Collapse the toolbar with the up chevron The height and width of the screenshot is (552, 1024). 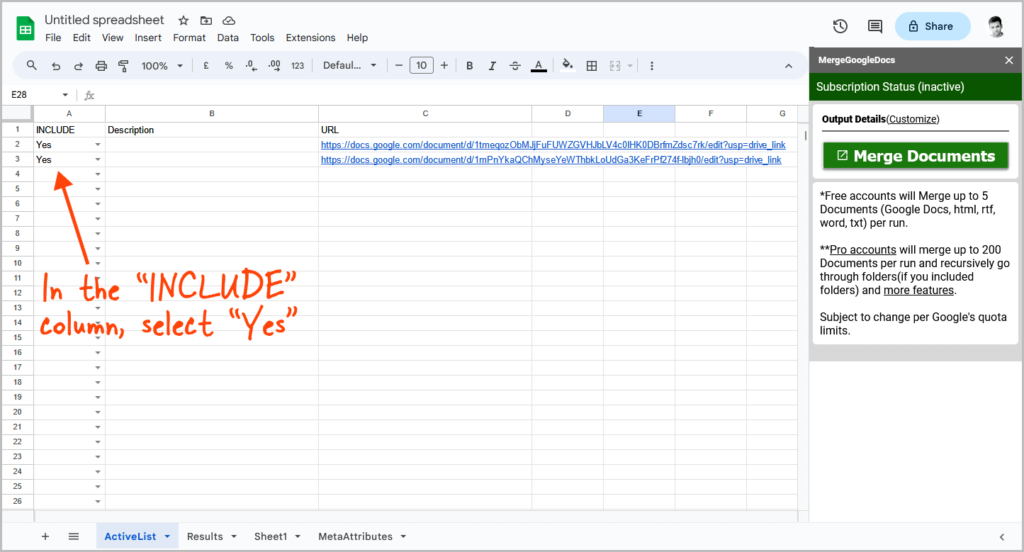[x=788, y=66]
